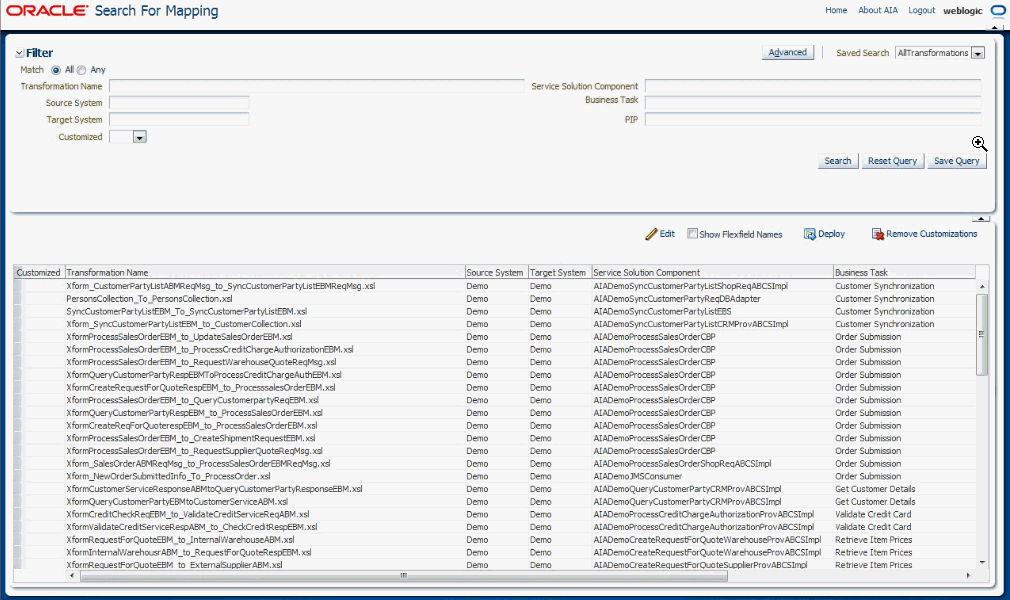Viewport: 1010px width, 600px height.
Task: Click the Logout link
Action: click(x=921, y=10)
